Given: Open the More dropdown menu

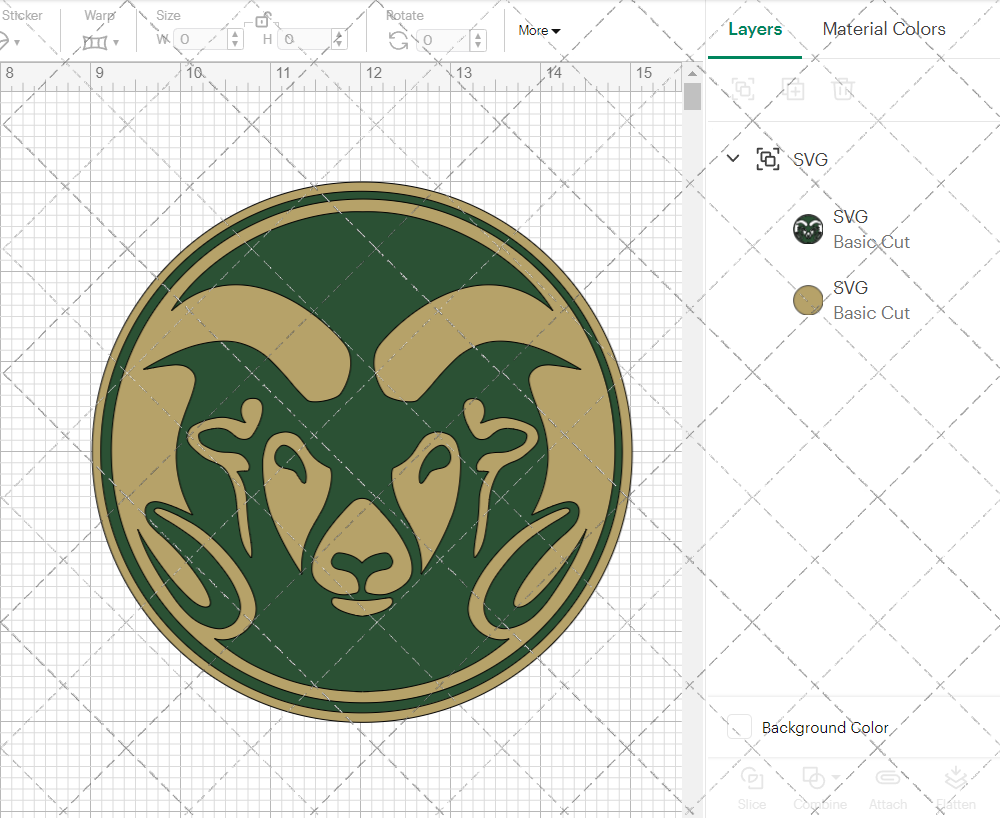Looking at the screenshot, I should pos(539,31).
